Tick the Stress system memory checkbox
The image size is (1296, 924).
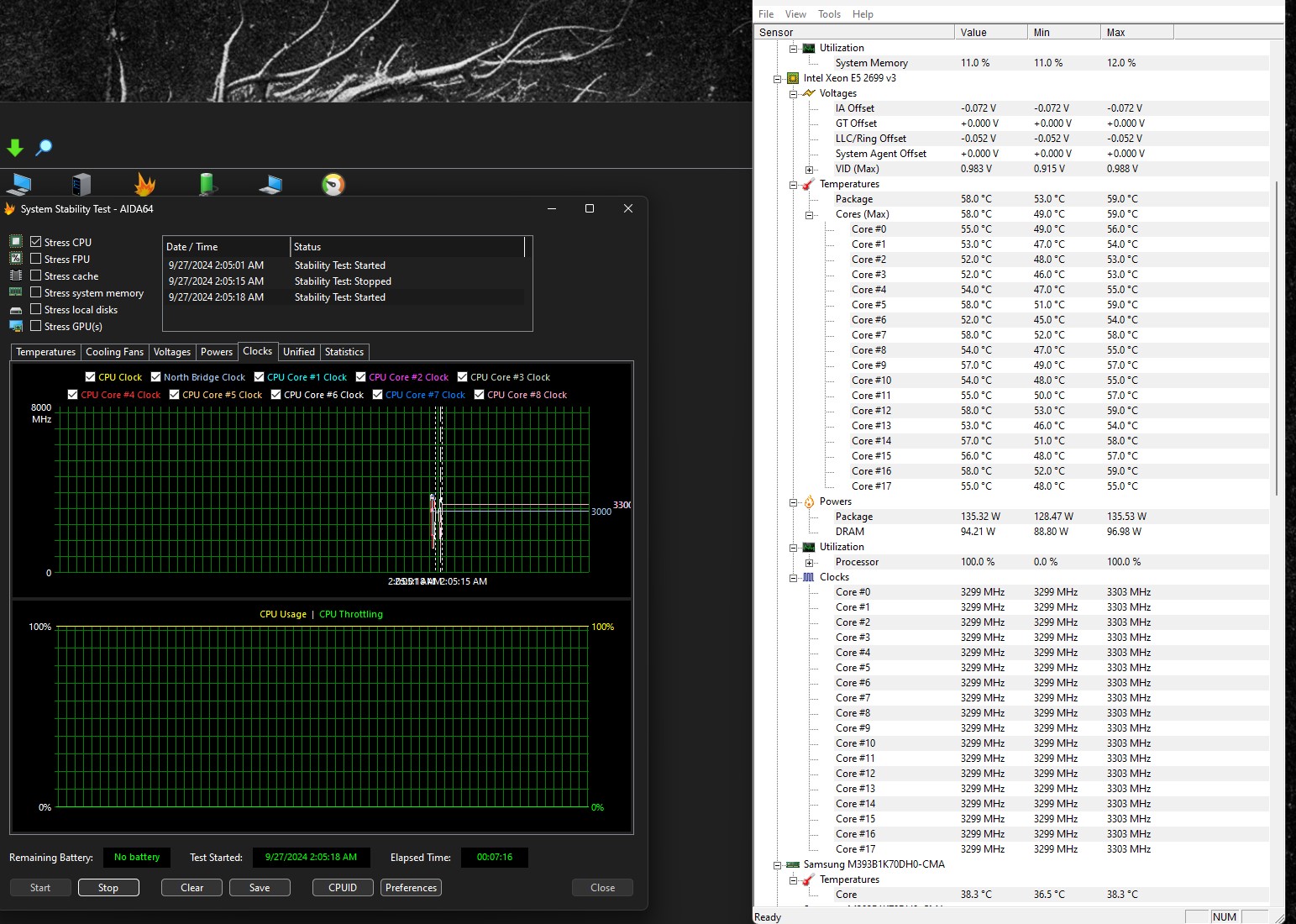(x=35, y=292)
